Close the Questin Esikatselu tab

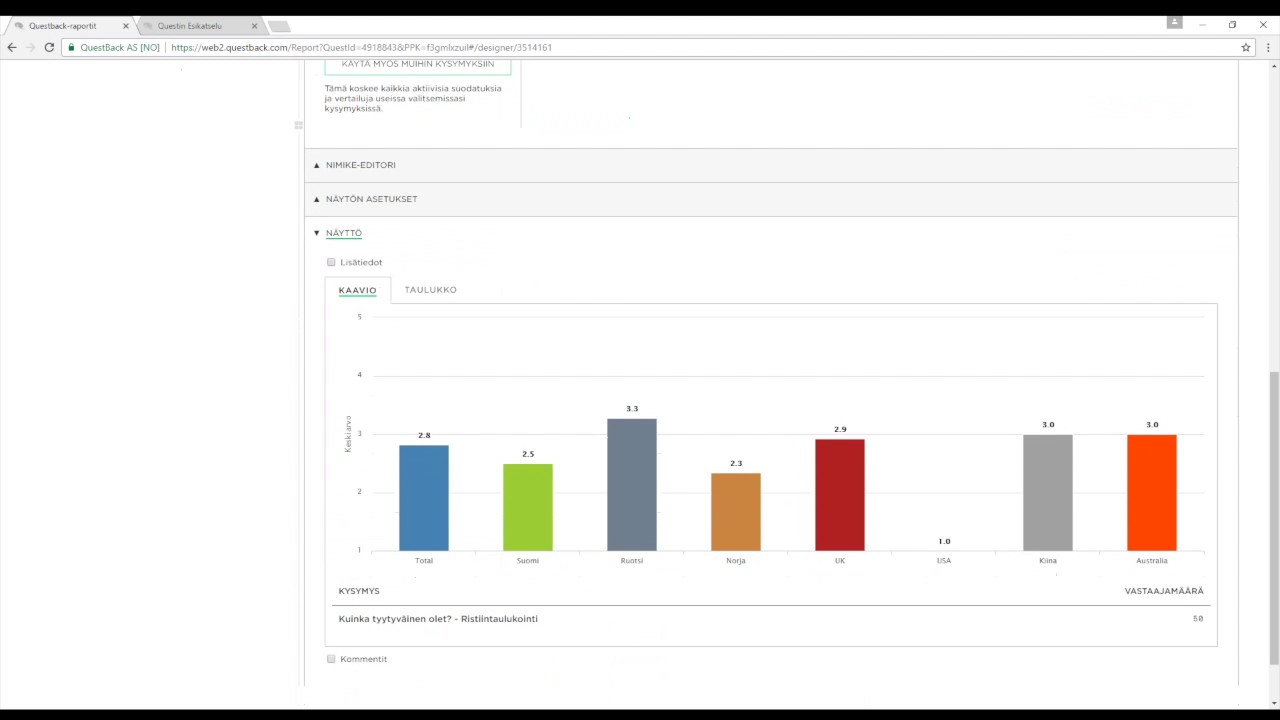[254, 26]
